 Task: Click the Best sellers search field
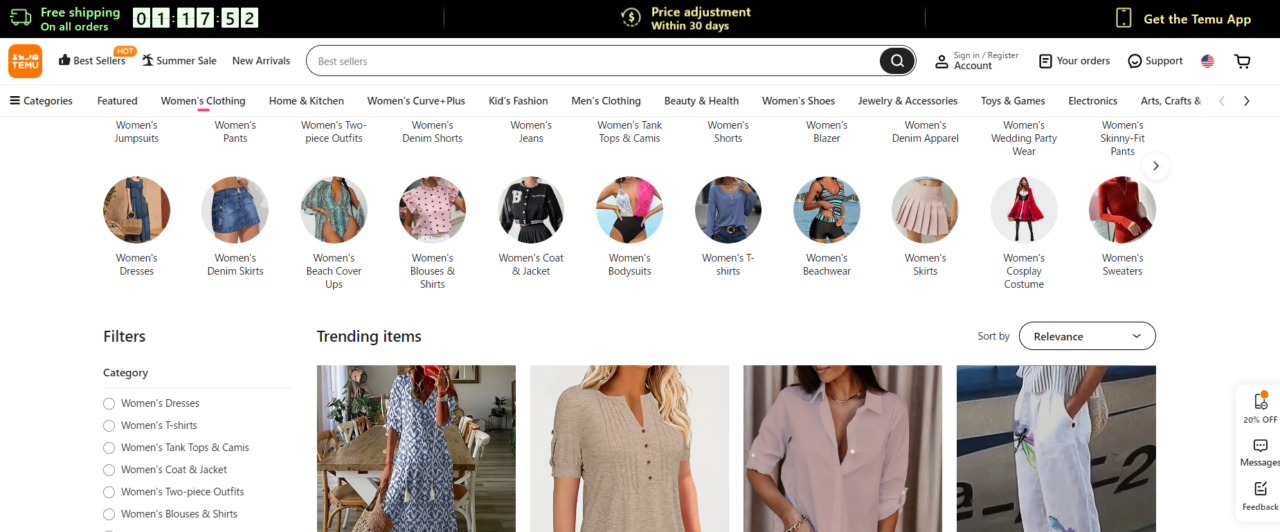click(590, 61)
